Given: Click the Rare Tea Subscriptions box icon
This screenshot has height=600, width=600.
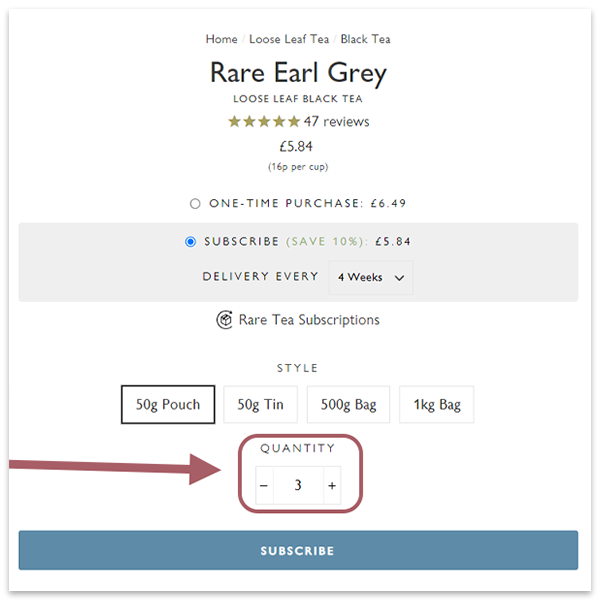Looking at the screenshot, I should [x=224, y=320].
